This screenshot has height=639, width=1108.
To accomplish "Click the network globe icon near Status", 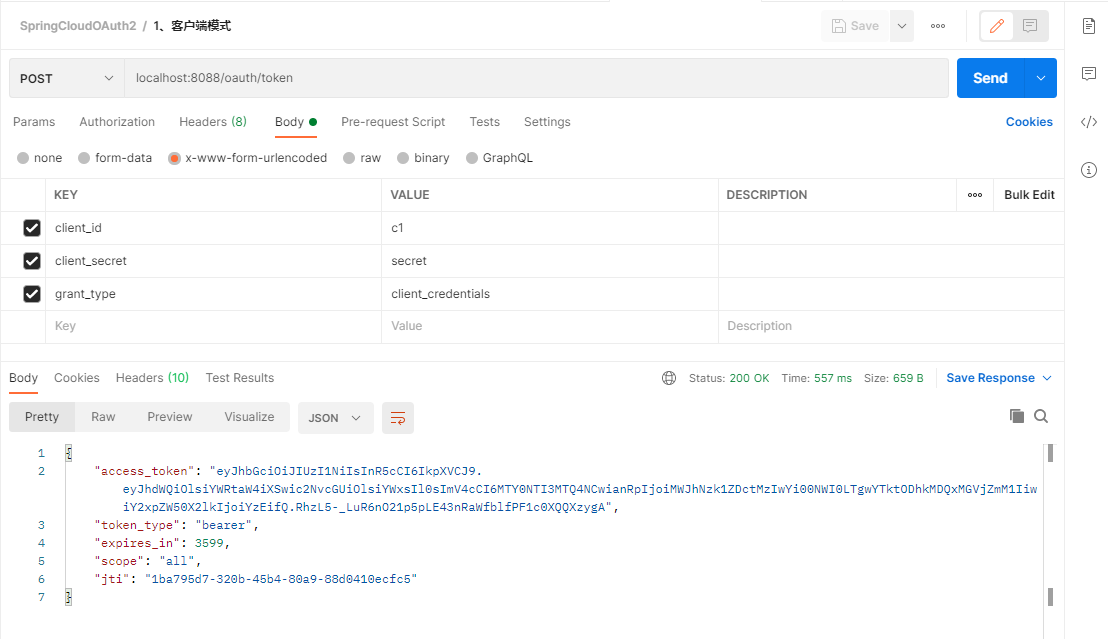I will pyautogui.click(x=668, y=378).
